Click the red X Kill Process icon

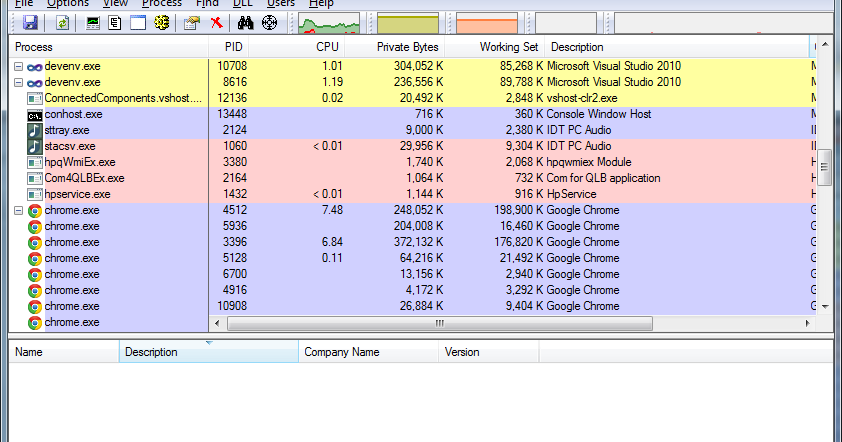point(216,23)
